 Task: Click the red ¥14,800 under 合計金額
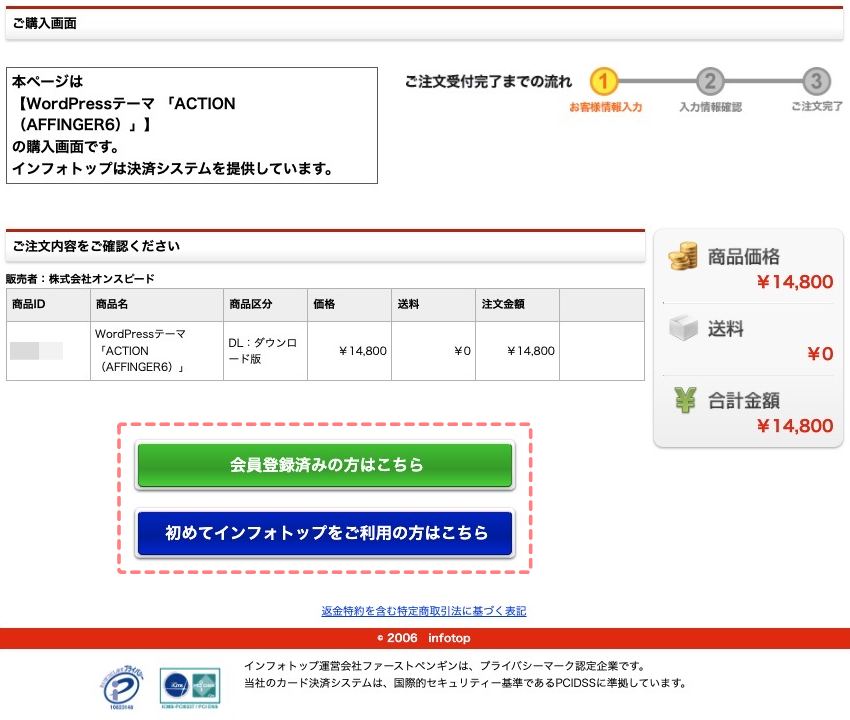pyautogui.click(x=795, y=426)
